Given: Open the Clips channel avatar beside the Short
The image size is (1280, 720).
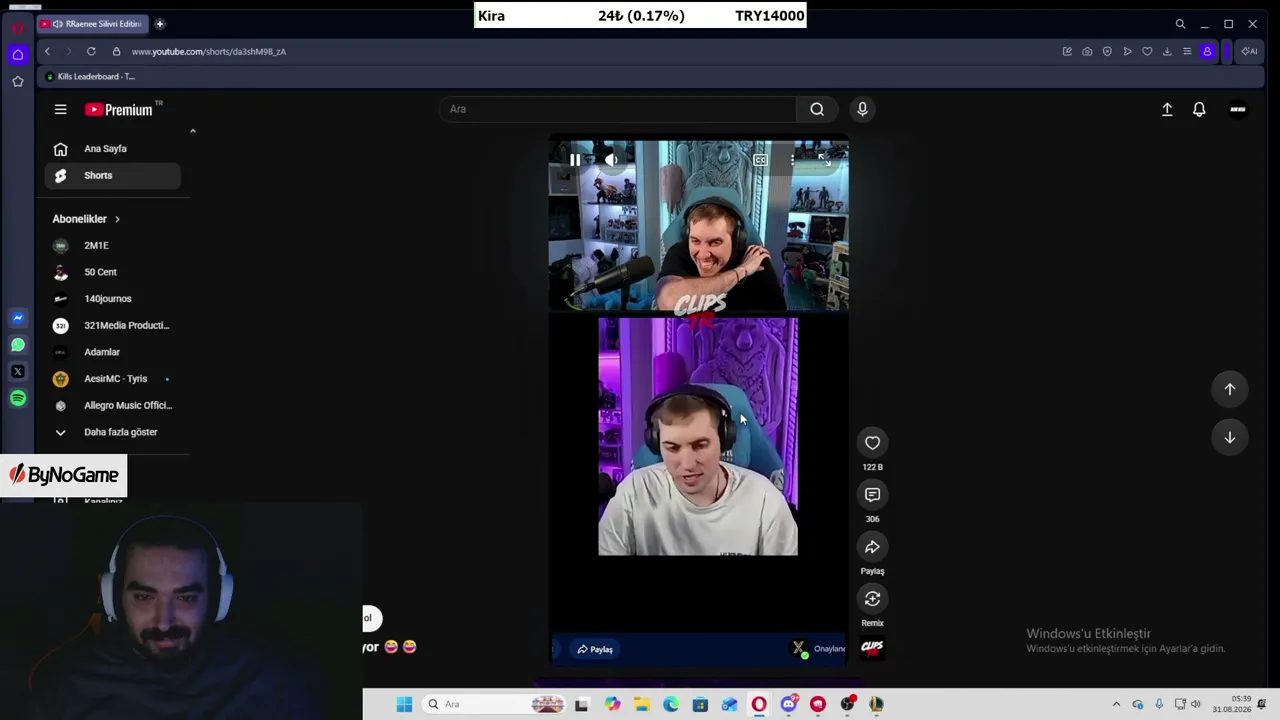Looking at the screenshot, I should 872,647.
